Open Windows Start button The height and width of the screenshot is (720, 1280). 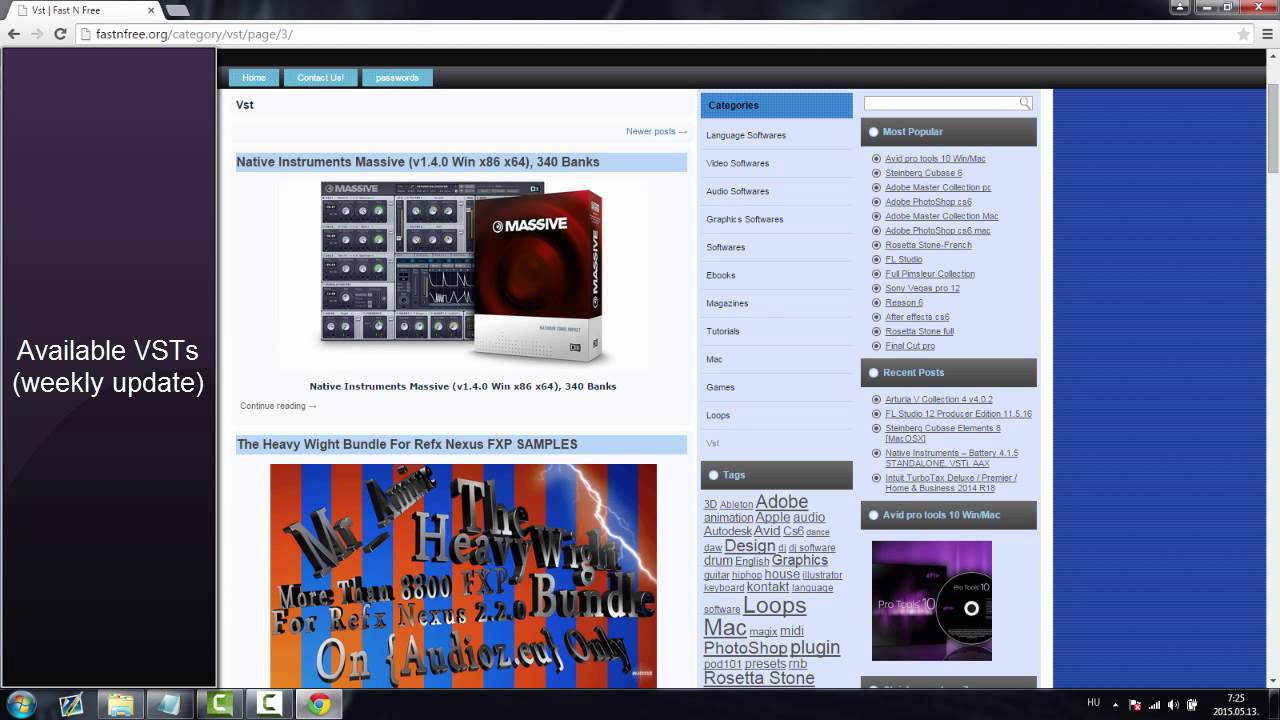click(x=20, y=704)
